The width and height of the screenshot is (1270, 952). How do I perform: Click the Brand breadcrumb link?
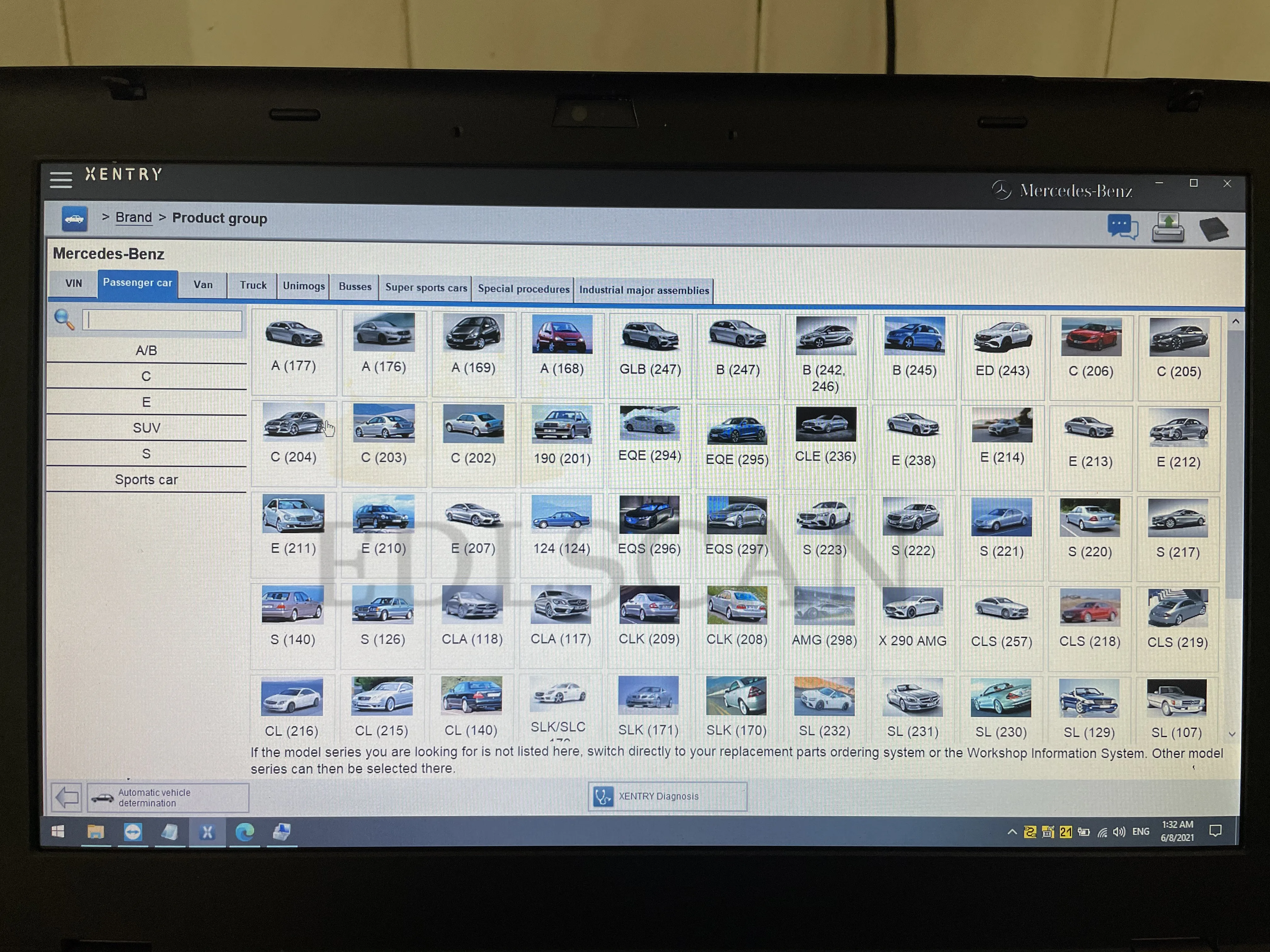click(133, 218)
